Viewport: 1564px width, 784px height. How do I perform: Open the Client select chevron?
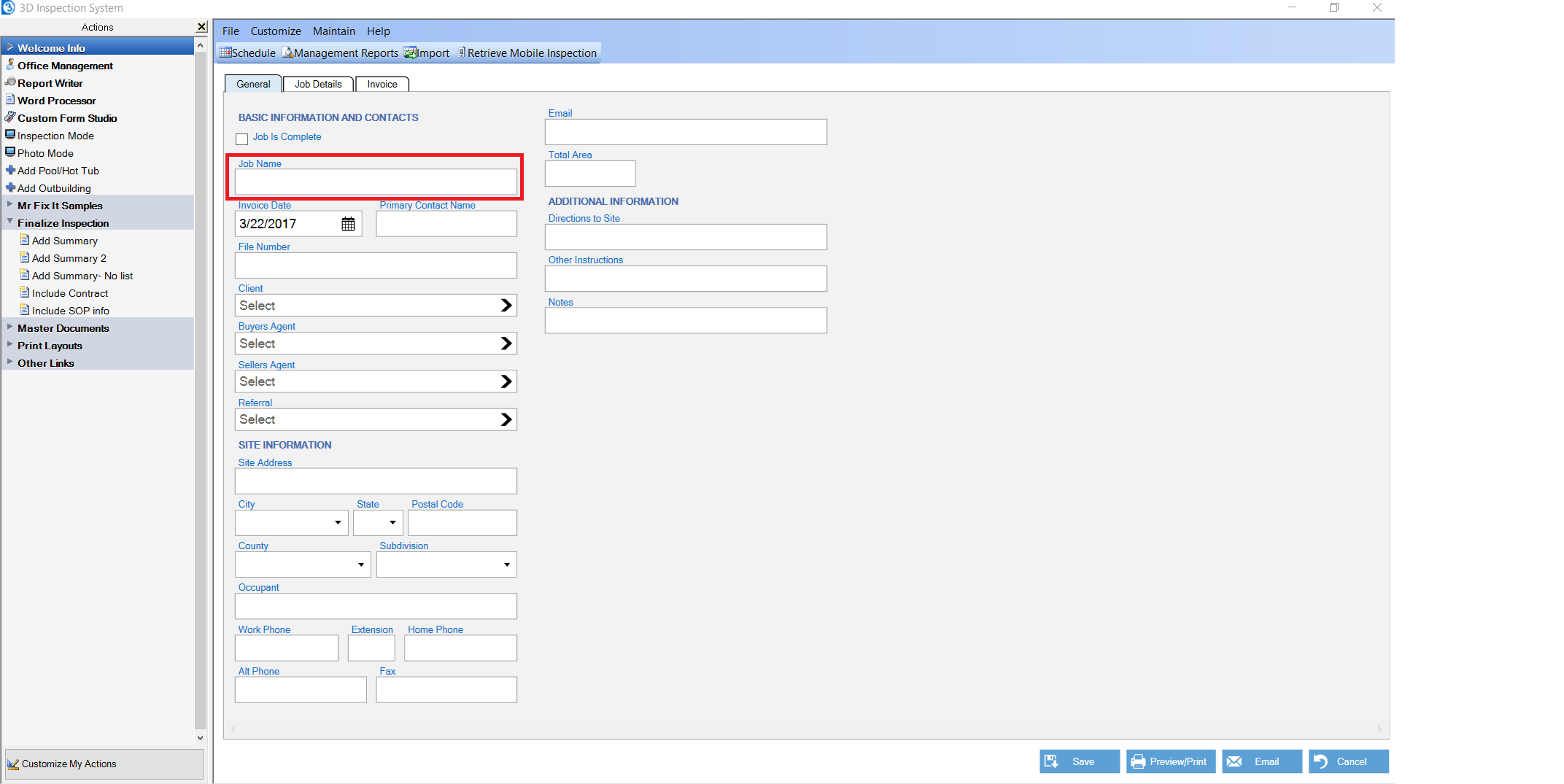coord(506,306)
